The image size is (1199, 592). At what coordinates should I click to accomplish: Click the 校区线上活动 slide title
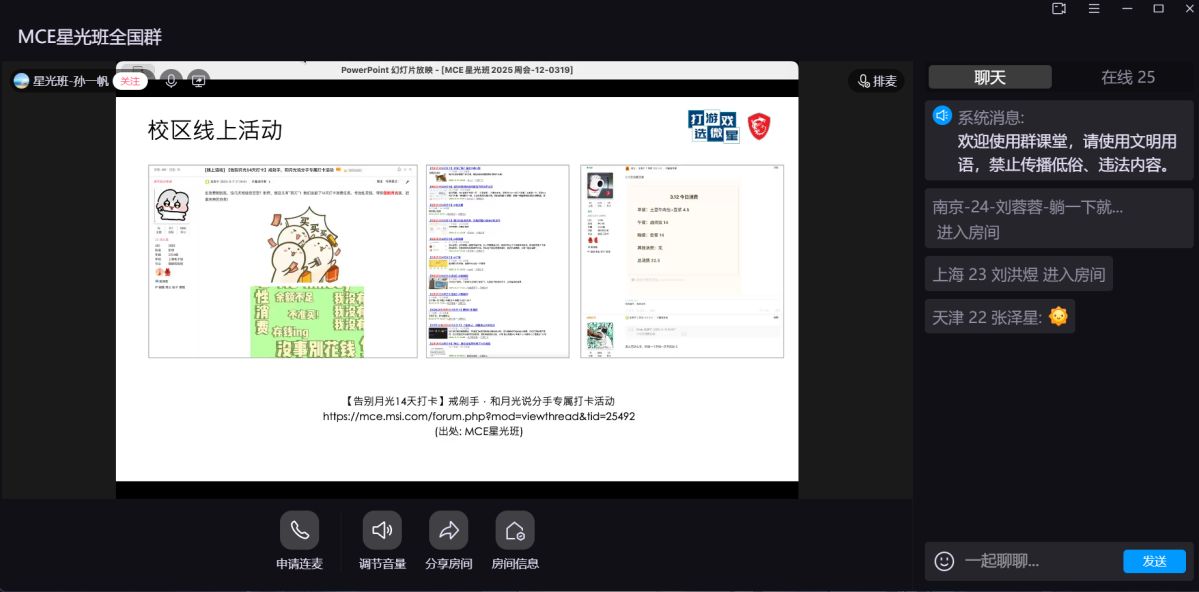pos(216,130)
